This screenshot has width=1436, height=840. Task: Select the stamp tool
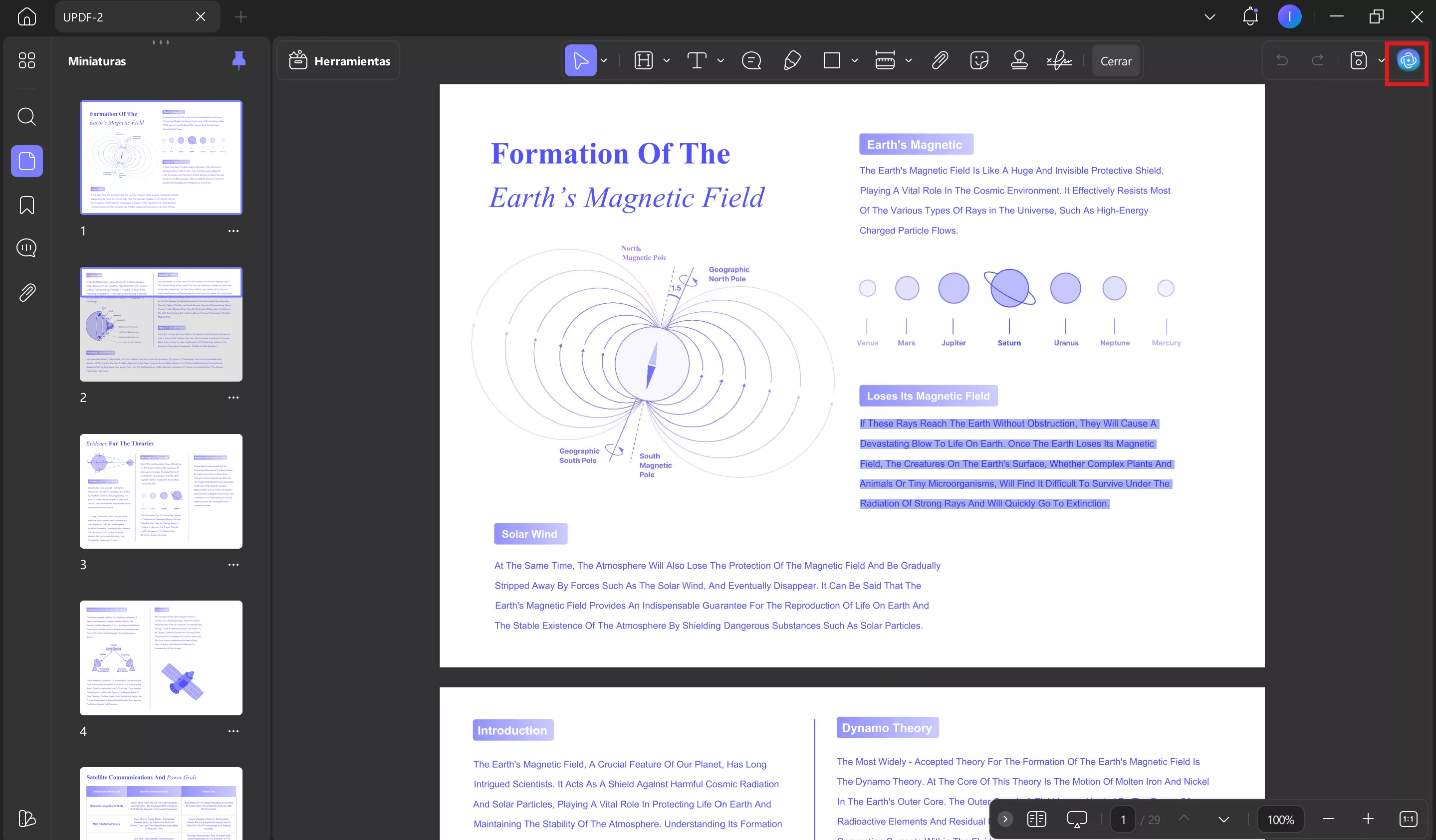1019,60
